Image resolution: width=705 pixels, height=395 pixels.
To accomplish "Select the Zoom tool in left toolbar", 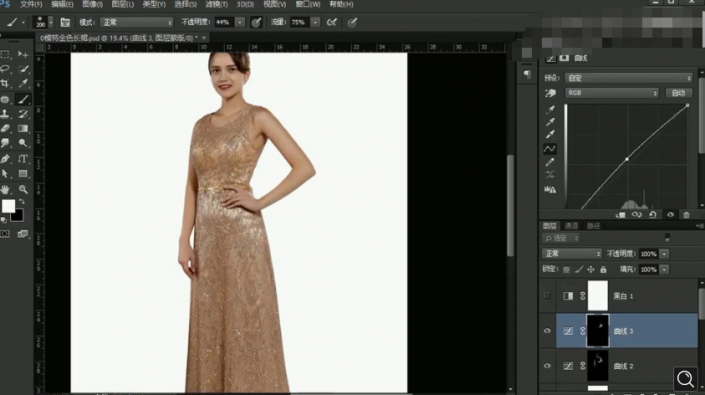I will (x=22, y=189).
